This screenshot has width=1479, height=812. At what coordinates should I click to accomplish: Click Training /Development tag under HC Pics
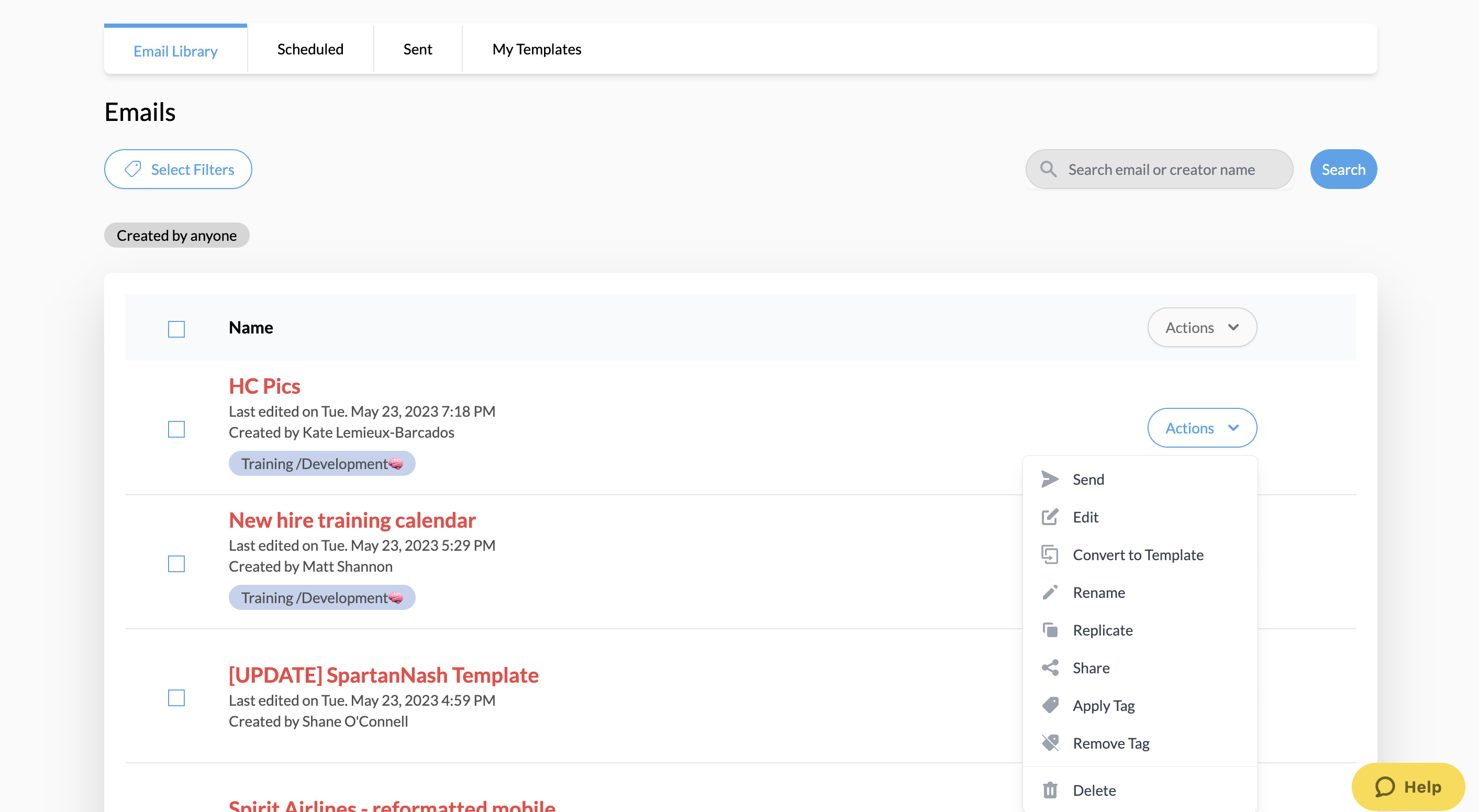click(321, 463)
